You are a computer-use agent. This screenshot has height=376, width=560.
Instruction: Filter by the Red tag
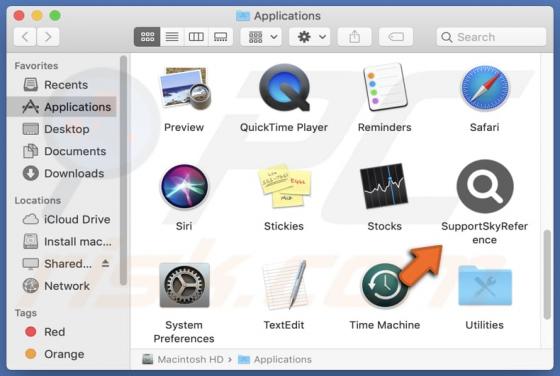[x=61, y=332]
